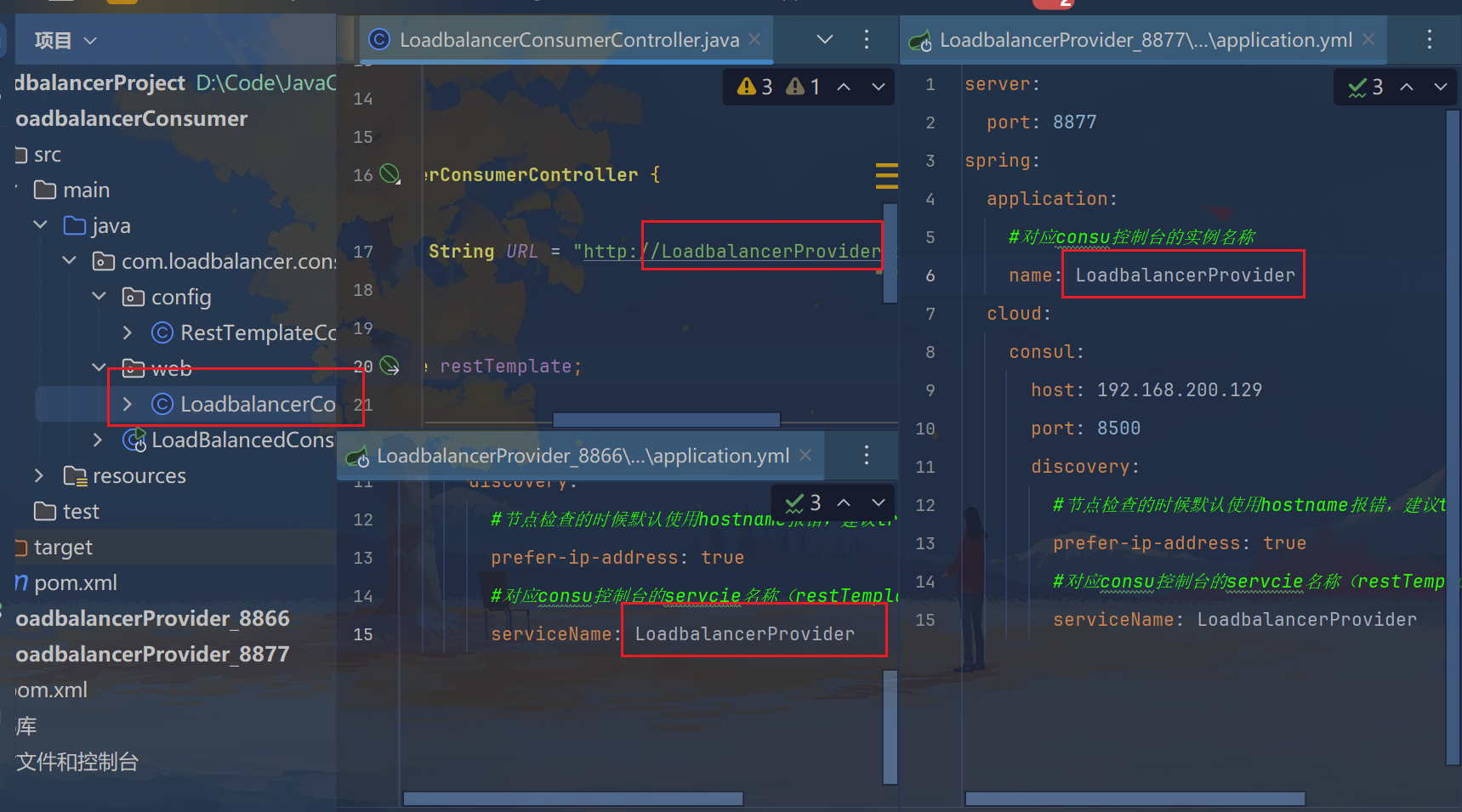
Task: Show the editor tab list dropdown
Action: click(x=824, y=39)
